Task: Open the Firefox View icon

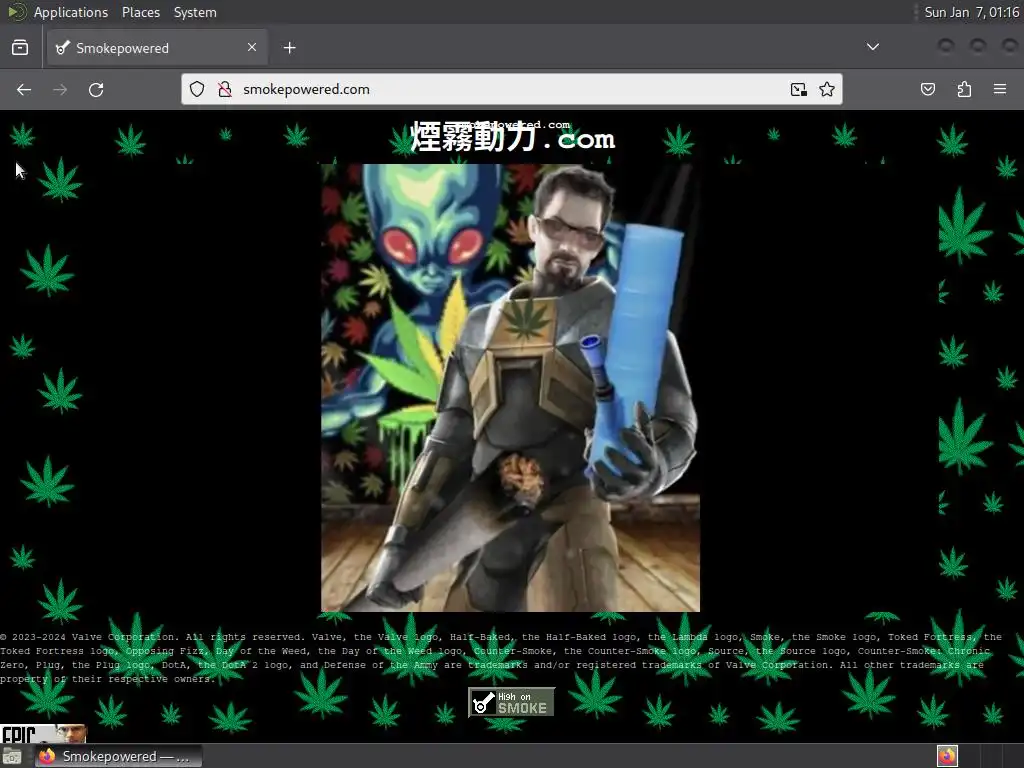Action: [20, 48]
